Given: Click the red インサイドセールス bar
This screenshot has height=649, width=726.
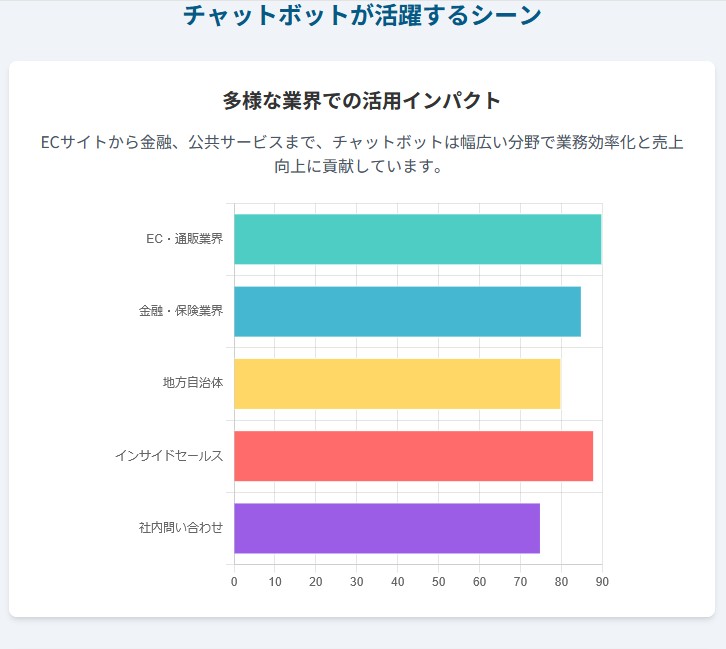Looking at the screenshot, I should pos(413,456).
